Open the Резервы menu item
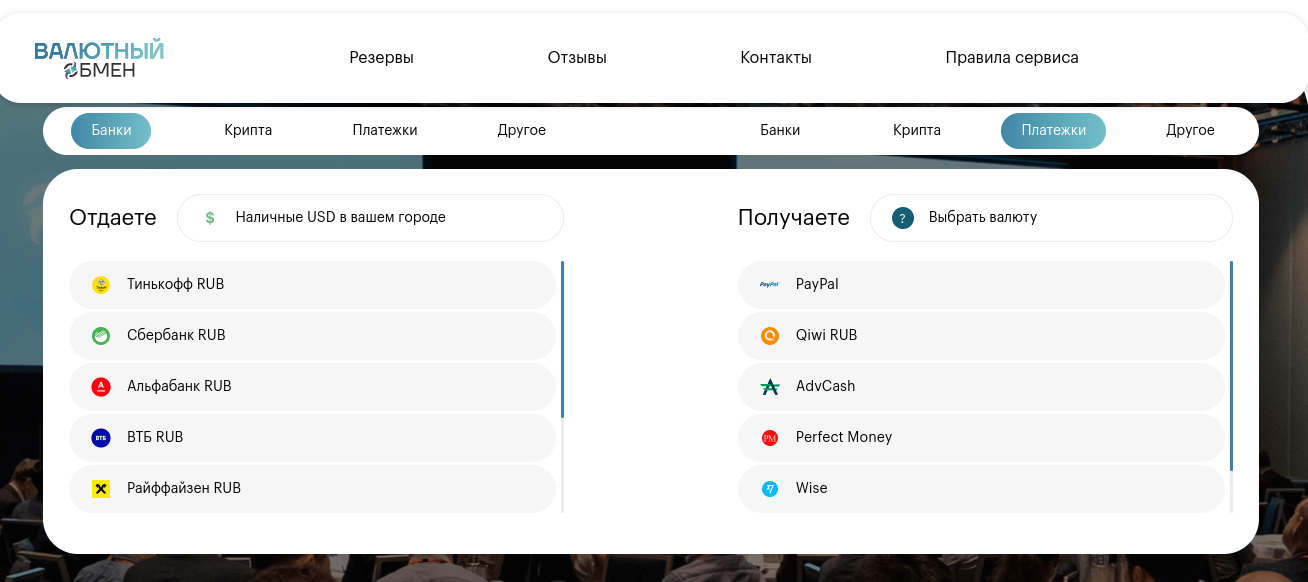The width and height of the screenshot is (1308, 582). tap(381, 57)
